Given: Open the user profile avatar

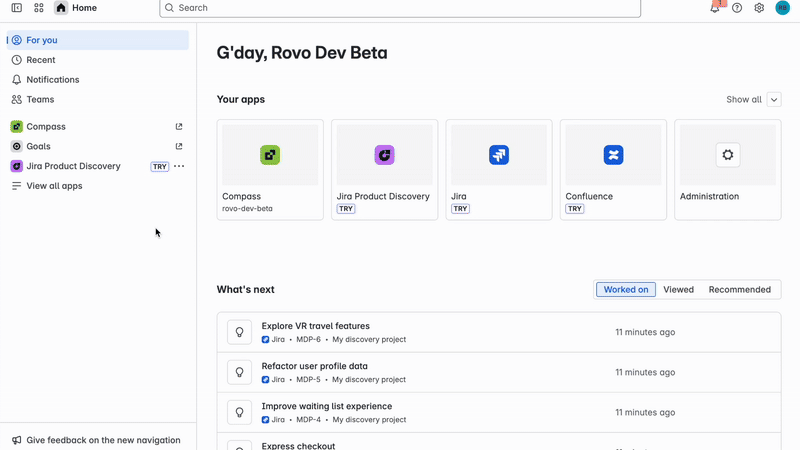Looking at the screenshot, I should tap(782, 8).
